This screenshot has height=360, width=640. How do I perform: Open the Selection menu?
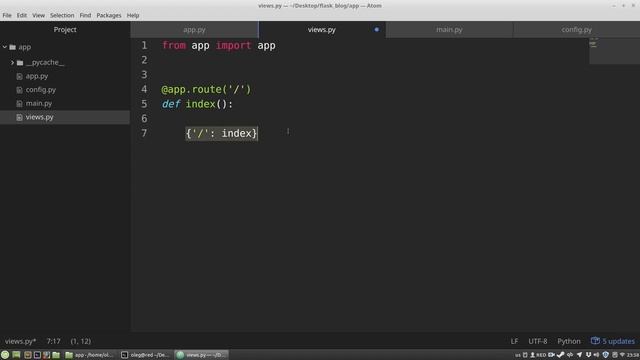point(62,15)
